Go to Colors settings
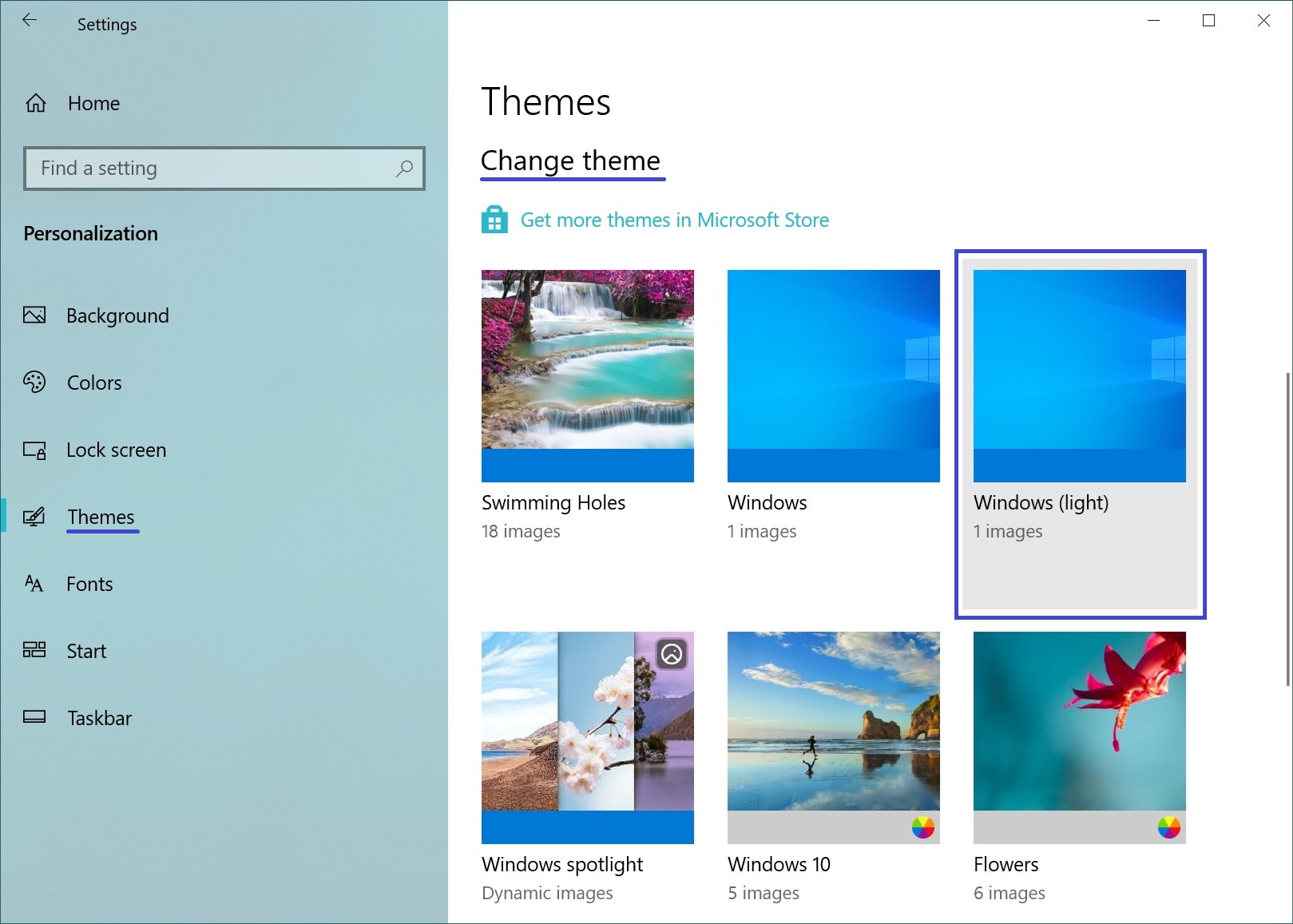Image resolution: width=1293 pixels, height=924 pixels. (94, 383)
